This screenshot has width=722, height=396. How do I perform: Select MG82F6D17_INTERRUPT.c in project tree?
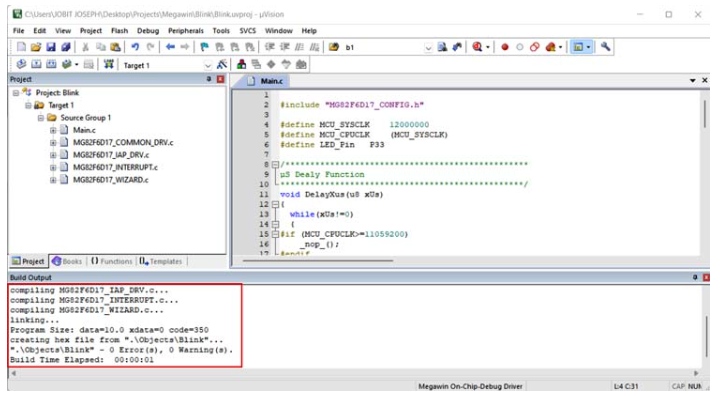[115, 168]
